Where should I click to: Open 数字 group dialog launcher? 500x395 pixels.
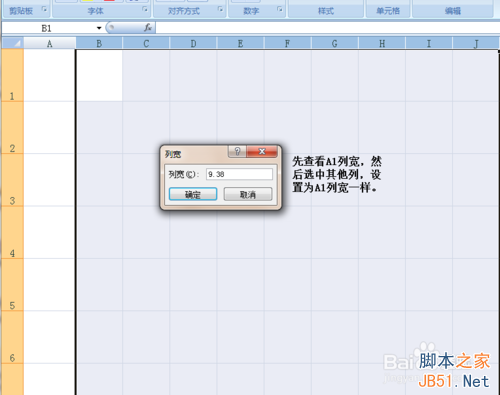(280, 9)
